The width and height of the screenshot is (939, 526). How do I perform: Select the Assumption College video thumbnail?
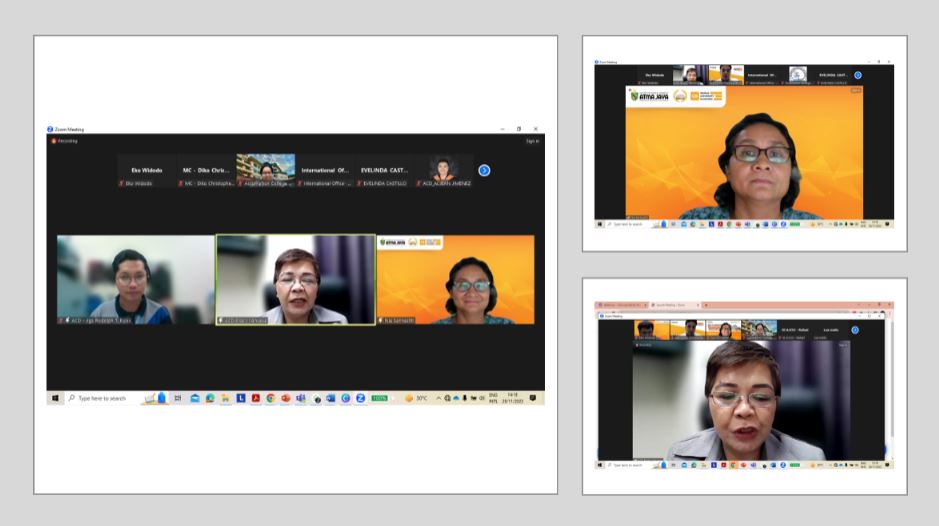pos(266,171)
